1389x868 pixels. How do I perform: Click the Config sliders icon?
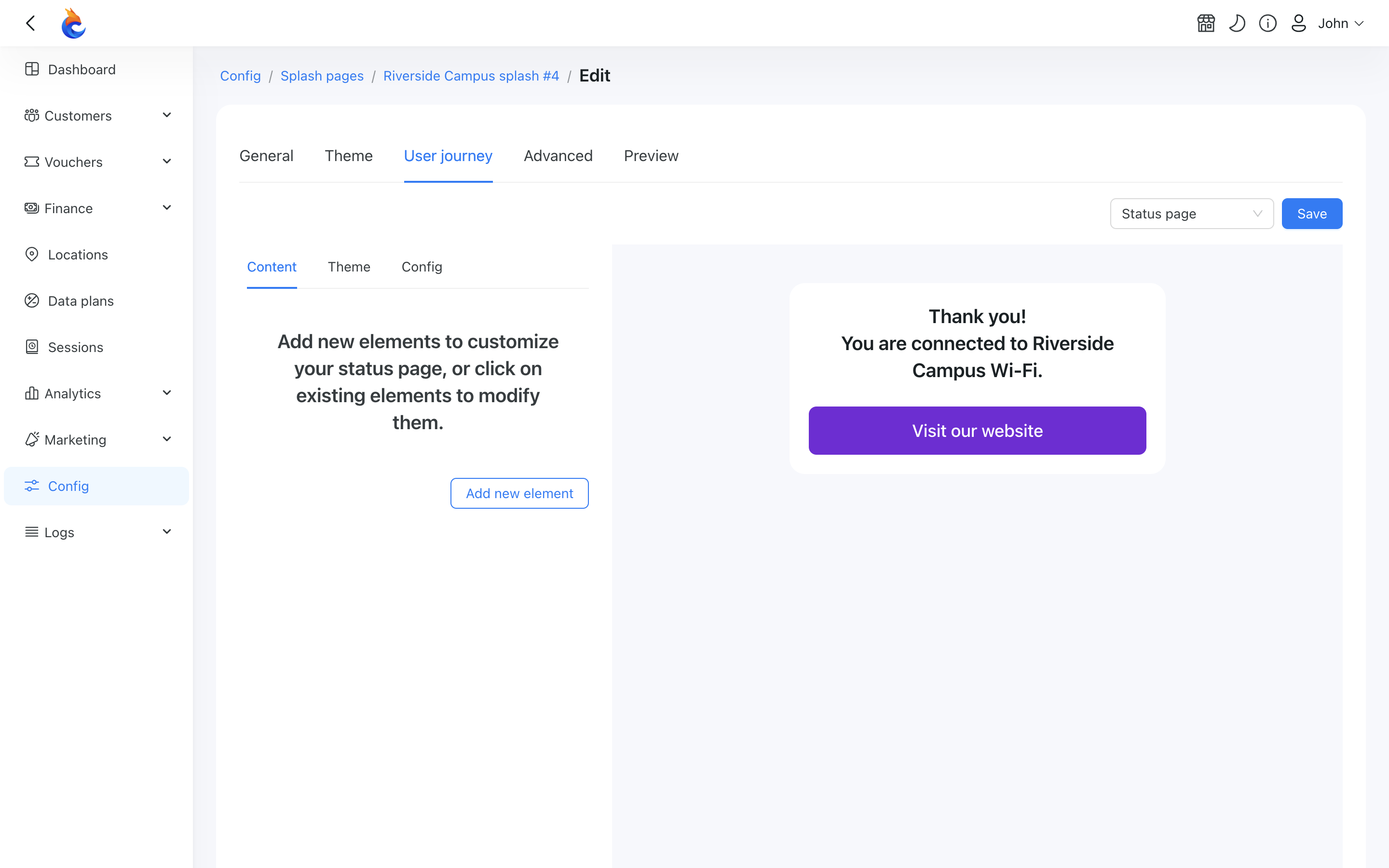pyautogui.click(x=32, y=486)
